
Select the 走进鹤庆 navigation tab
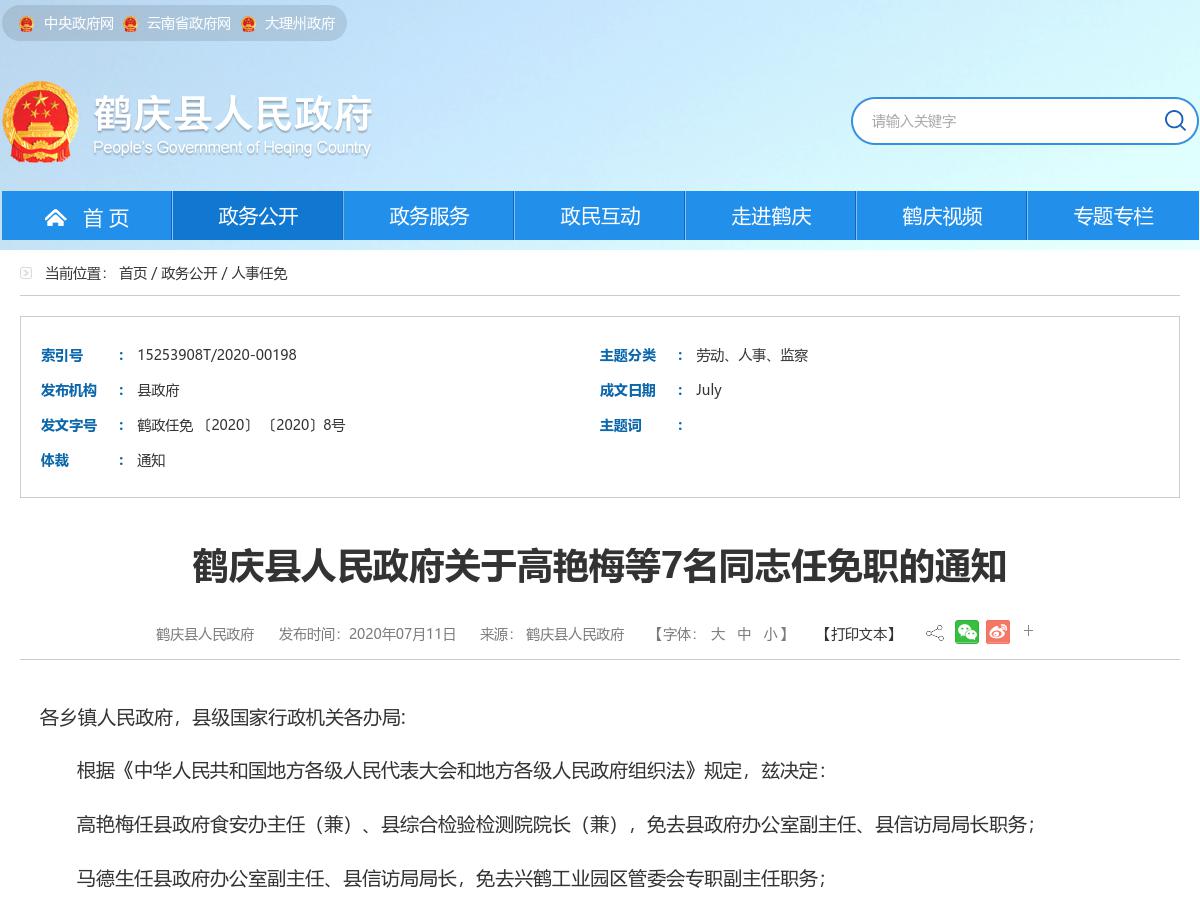point(770,216)
